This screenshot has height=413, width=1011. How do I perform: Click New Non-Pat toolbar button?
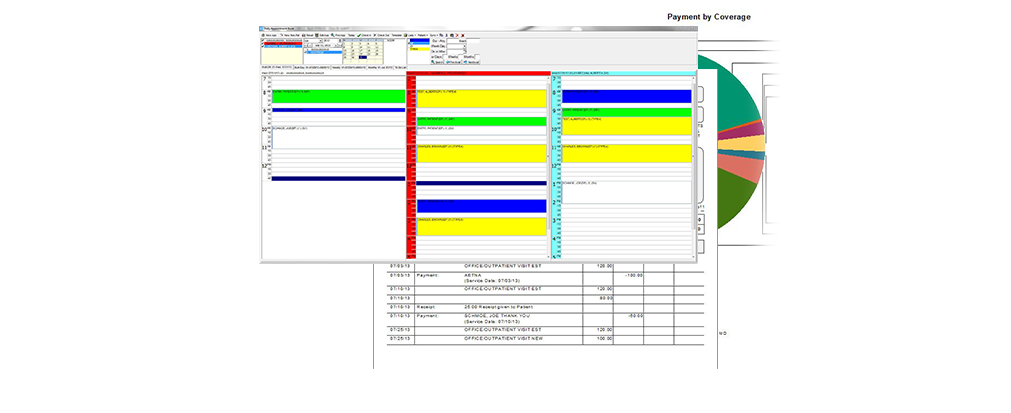click(x=288, y=35)
